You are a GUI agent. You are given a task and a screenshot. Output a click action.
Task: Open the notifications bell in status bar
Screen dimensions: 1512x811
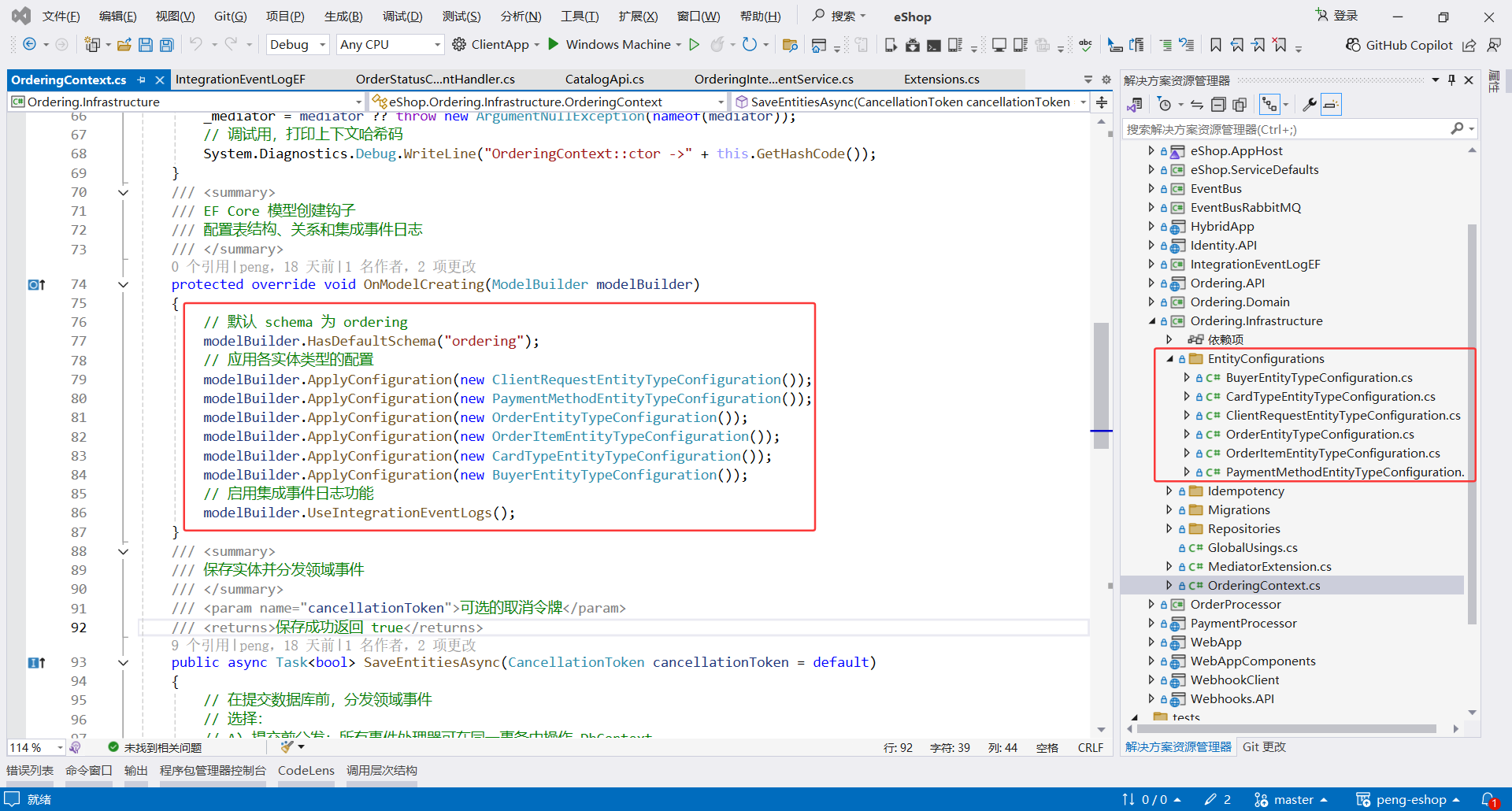[x=1488, y=799]
